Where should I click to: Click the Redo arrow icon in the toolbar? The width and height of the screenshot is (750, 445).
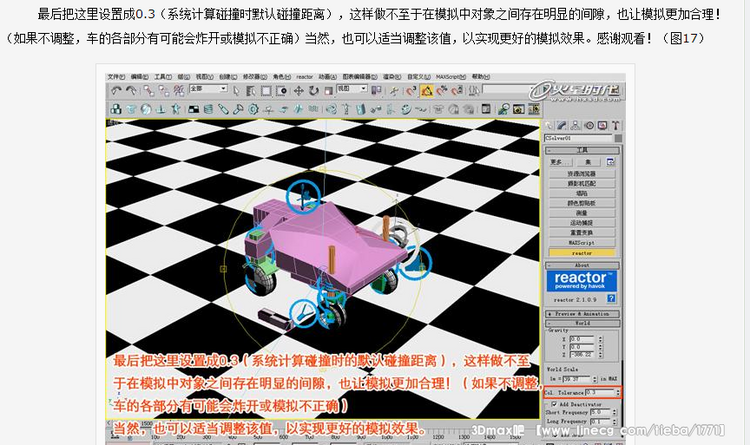(131, 90)
